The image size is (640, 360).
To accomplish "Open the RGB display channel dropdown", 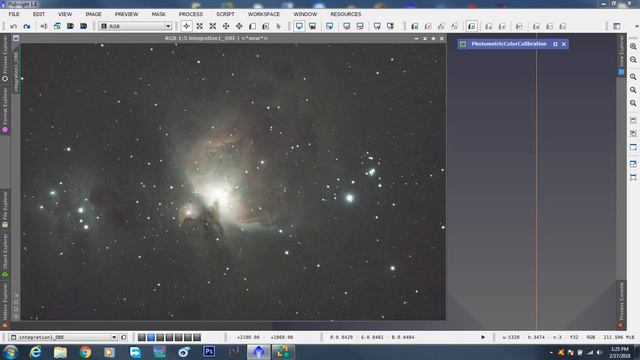I will click(136, 26).
